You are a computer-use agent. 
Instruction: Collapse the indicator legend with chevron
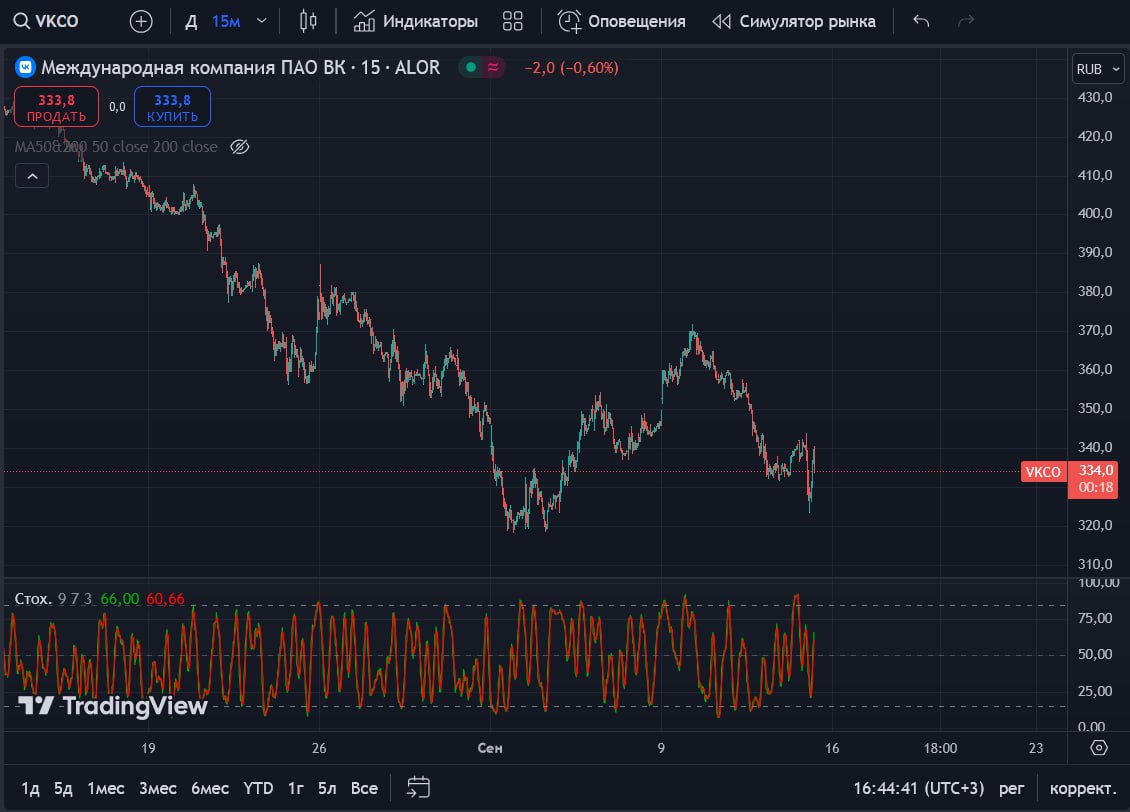point(32,176)
